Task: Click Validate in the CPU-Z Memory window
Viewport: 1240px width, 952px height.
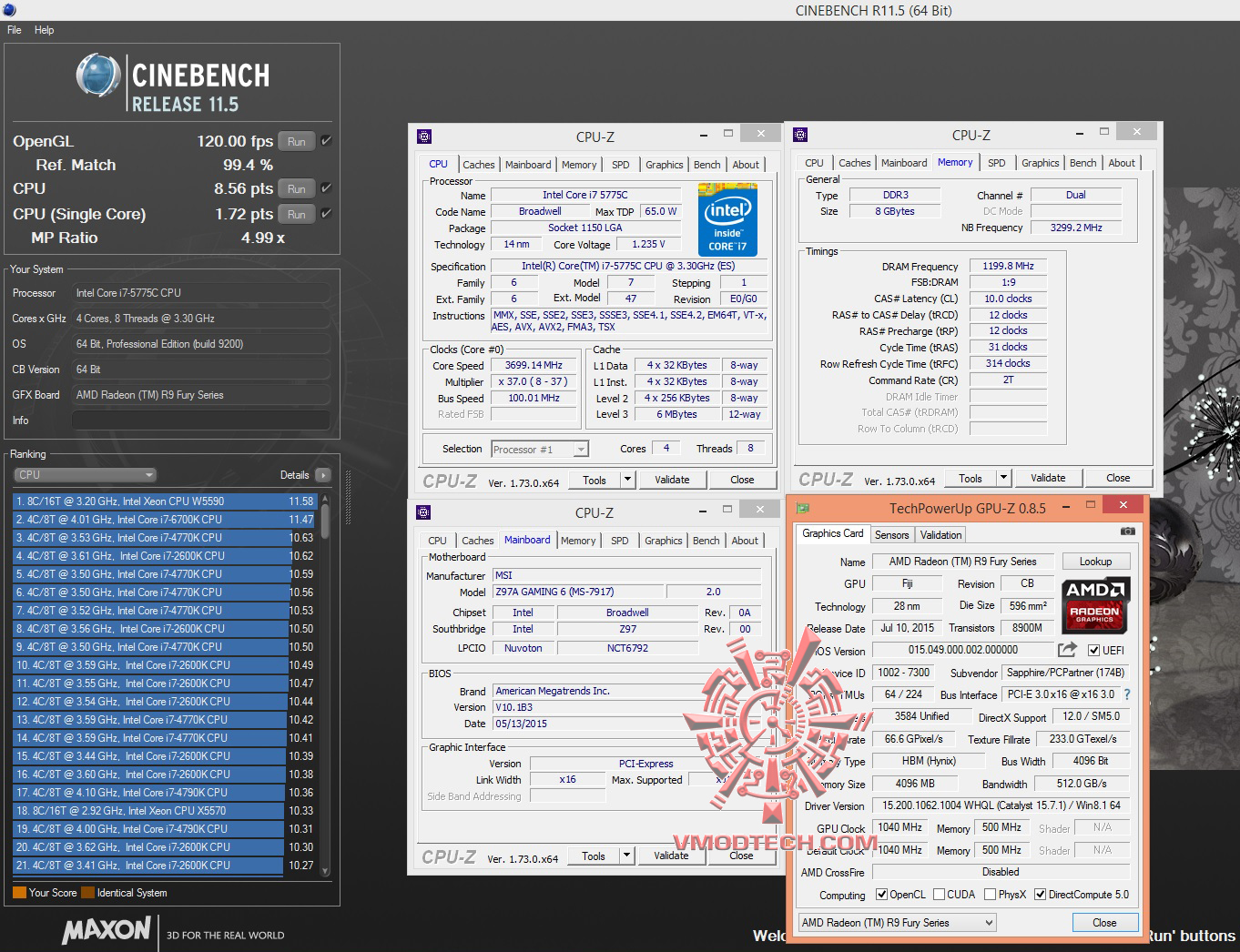Action: pyautogui.click(x=1048, y=478)
